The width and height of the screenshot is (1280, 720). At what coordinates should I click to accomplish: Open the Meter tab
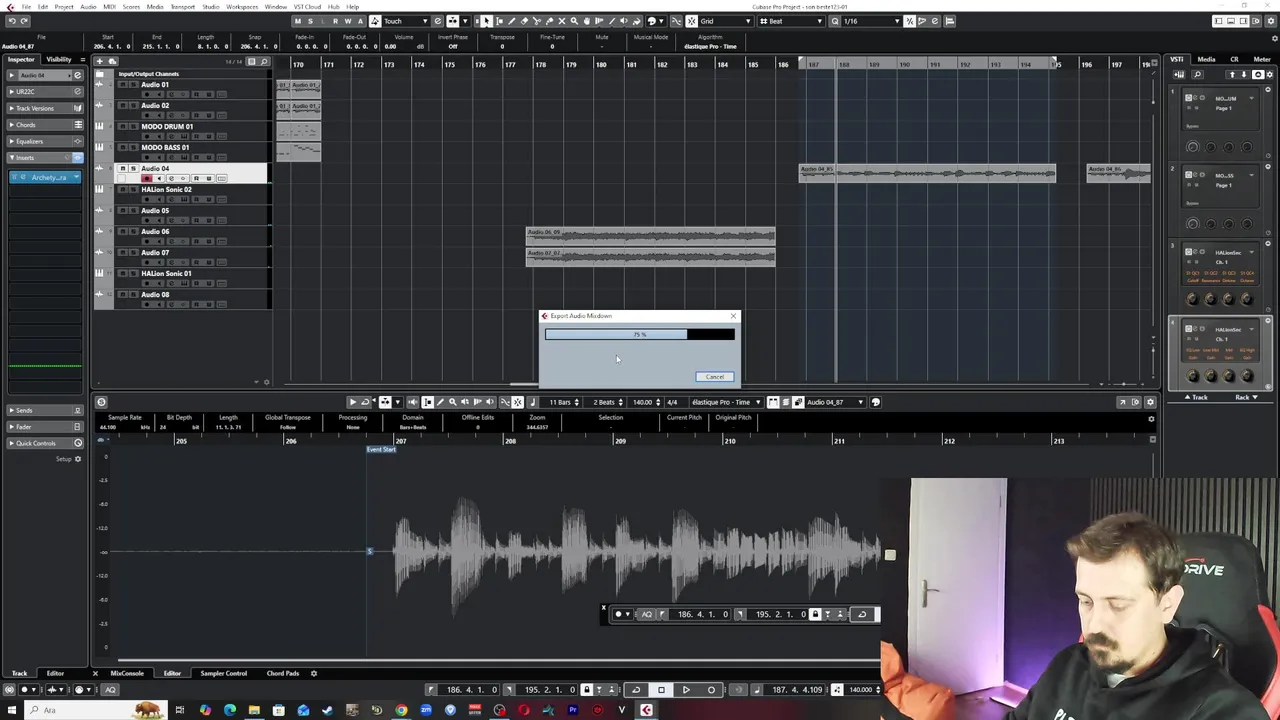(1262, 59)
